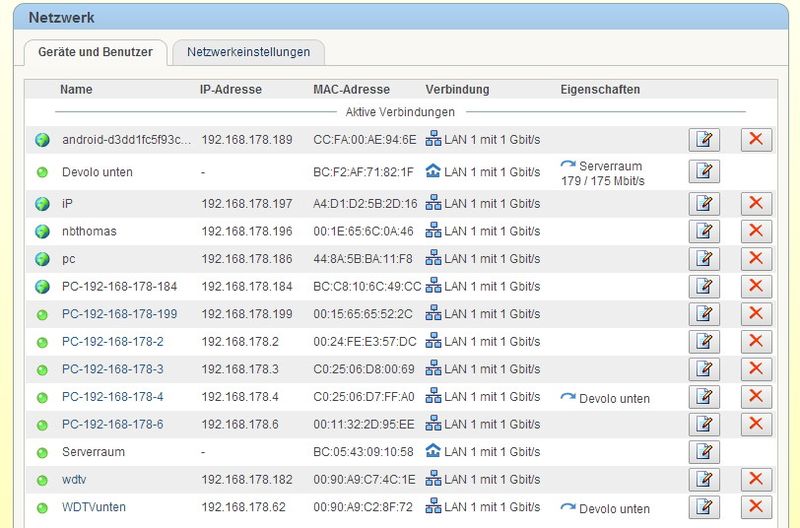Open edit icon for wdtv
800x528 pixels.
[x=704, y=479]
